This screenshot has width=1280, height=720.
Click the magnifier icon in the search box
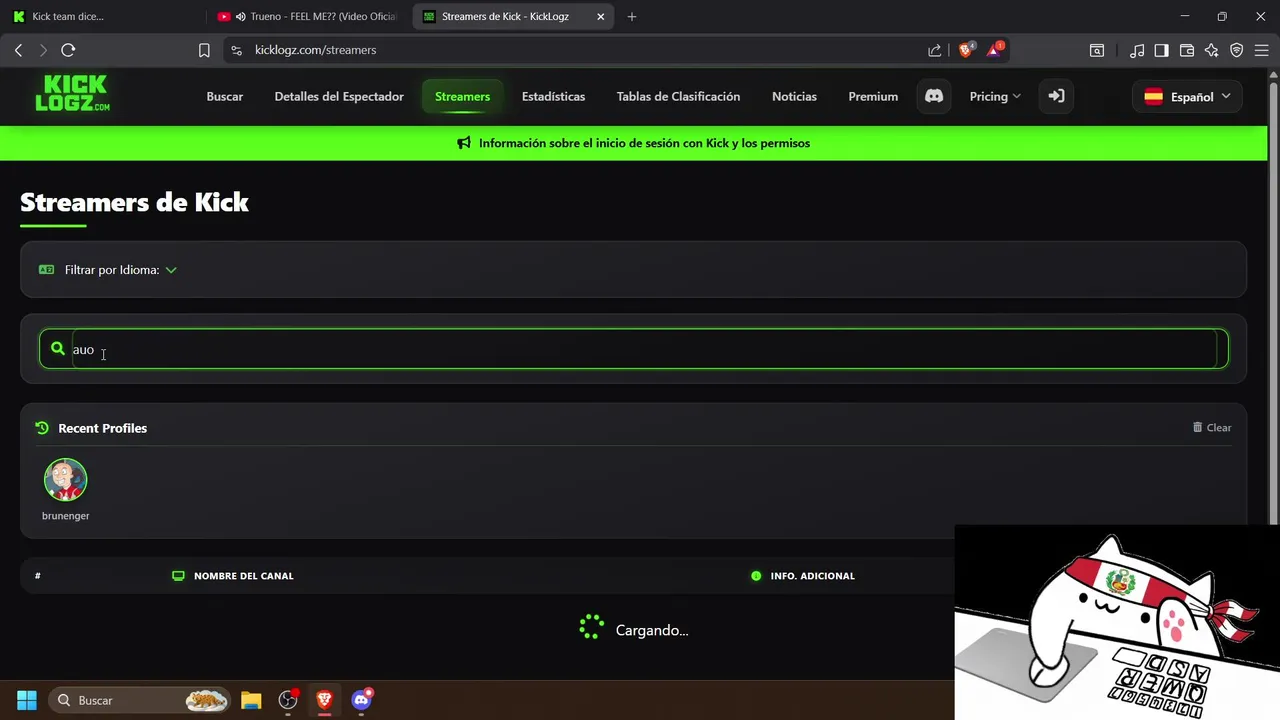click(x=58, y=349)
